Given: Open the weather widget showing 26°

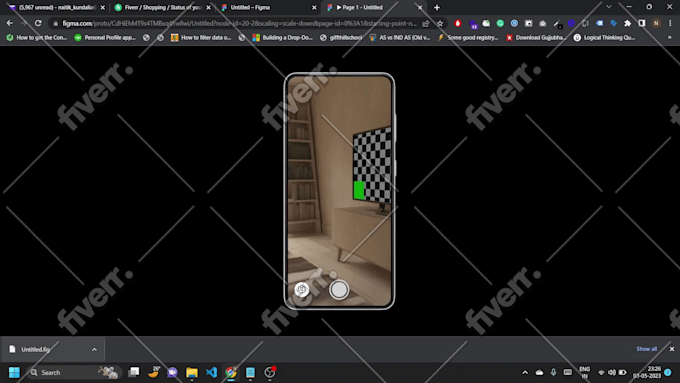Looking at the screenshot, I should [154, 372].
